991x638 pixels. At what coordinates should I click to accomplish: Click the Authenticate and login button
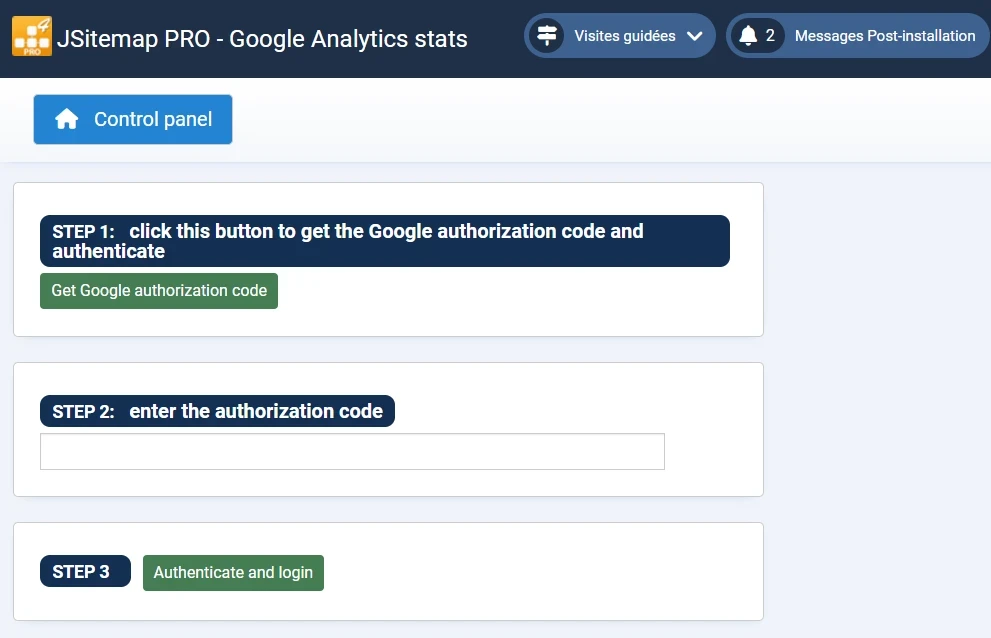coord(233,572)
